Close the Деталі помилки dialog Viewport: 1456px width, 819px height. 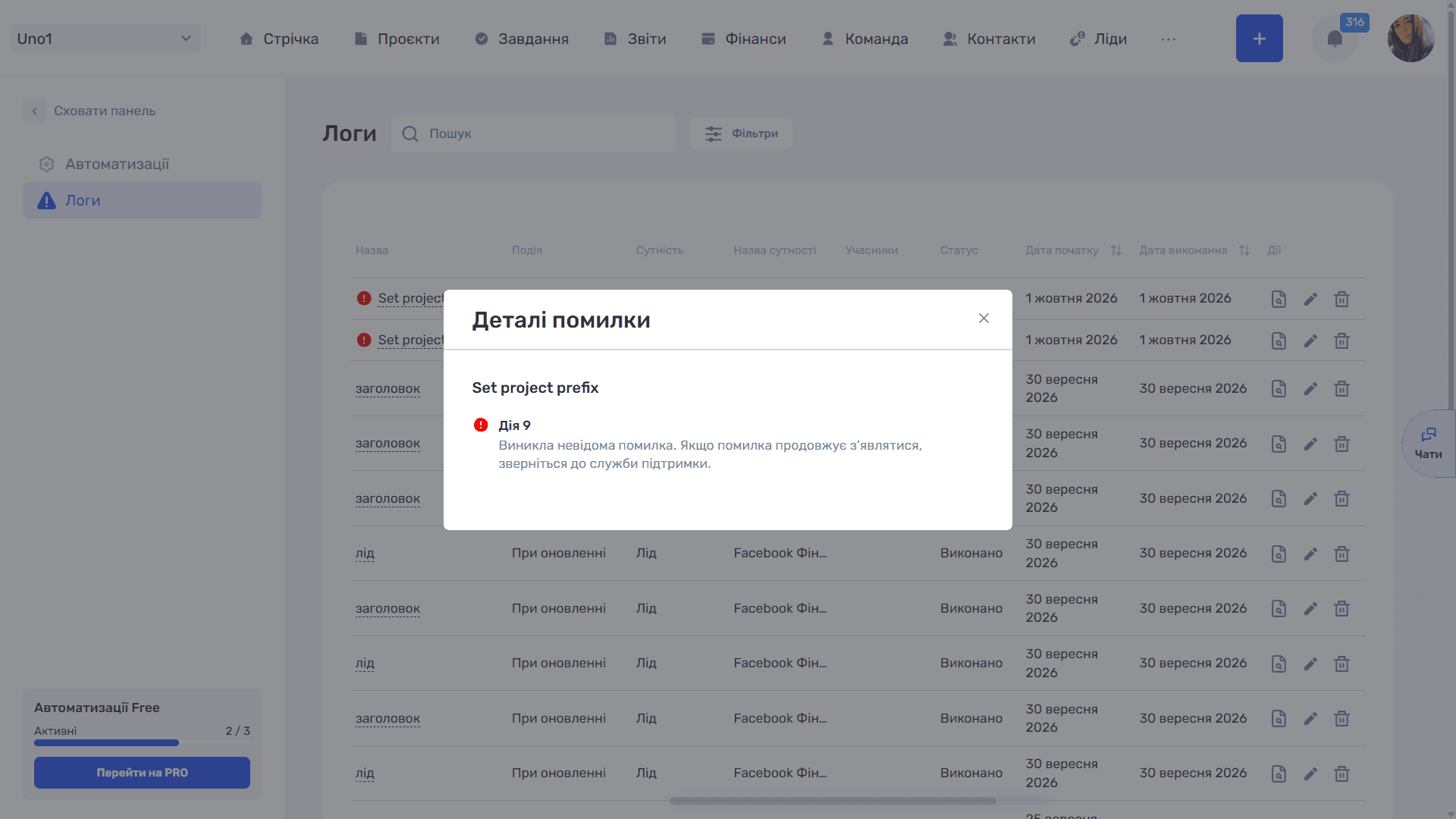click(x=984, y=318)
